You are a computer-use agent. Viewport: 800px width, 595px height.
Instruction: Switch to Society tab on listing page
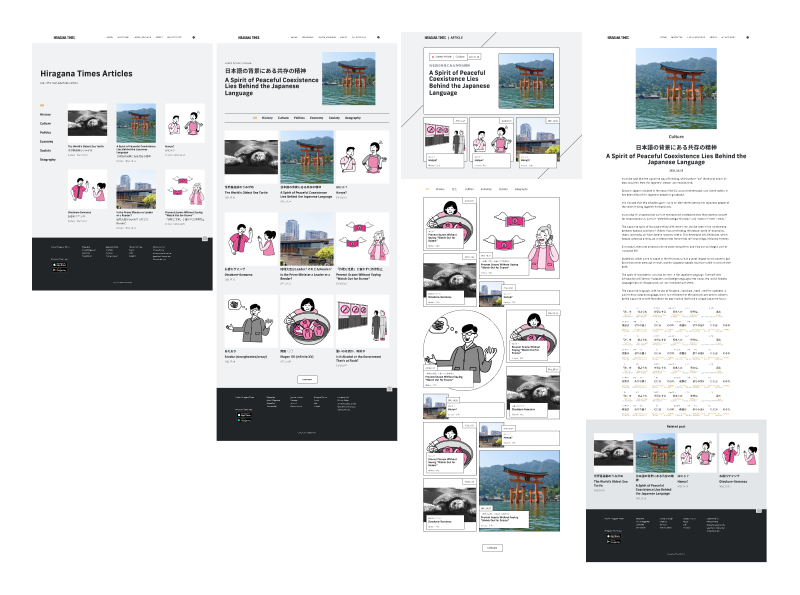tap(334, 118)
